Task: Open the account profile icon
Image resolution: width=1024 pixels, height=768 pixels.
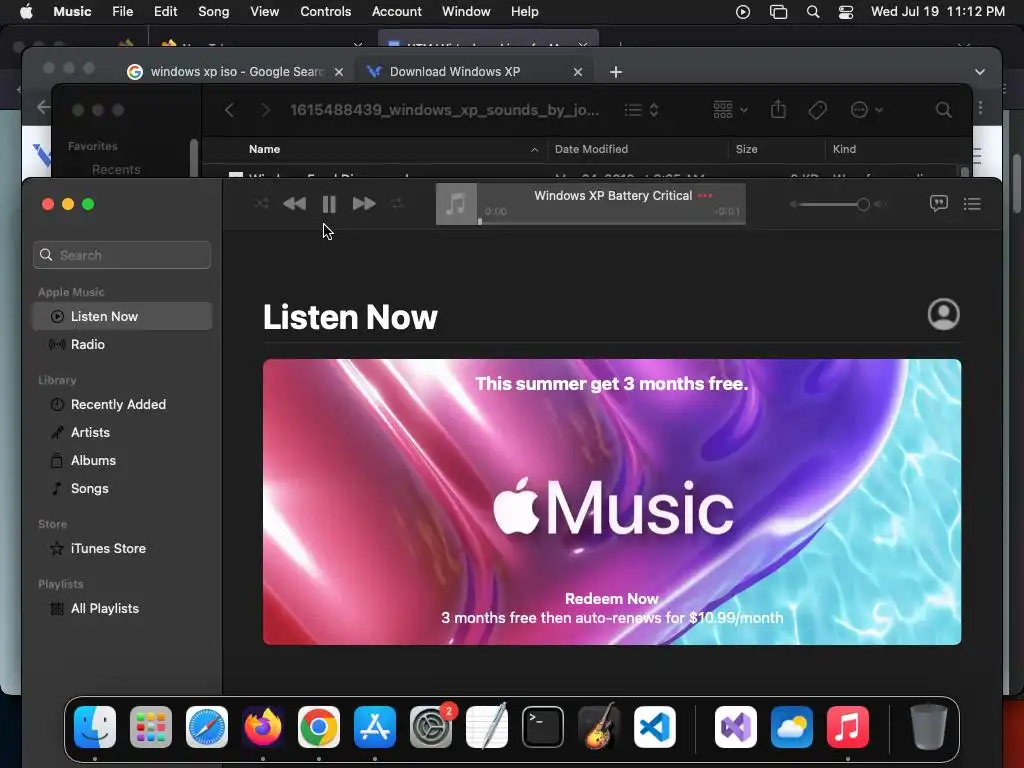Action: click(x=944, y=314)
